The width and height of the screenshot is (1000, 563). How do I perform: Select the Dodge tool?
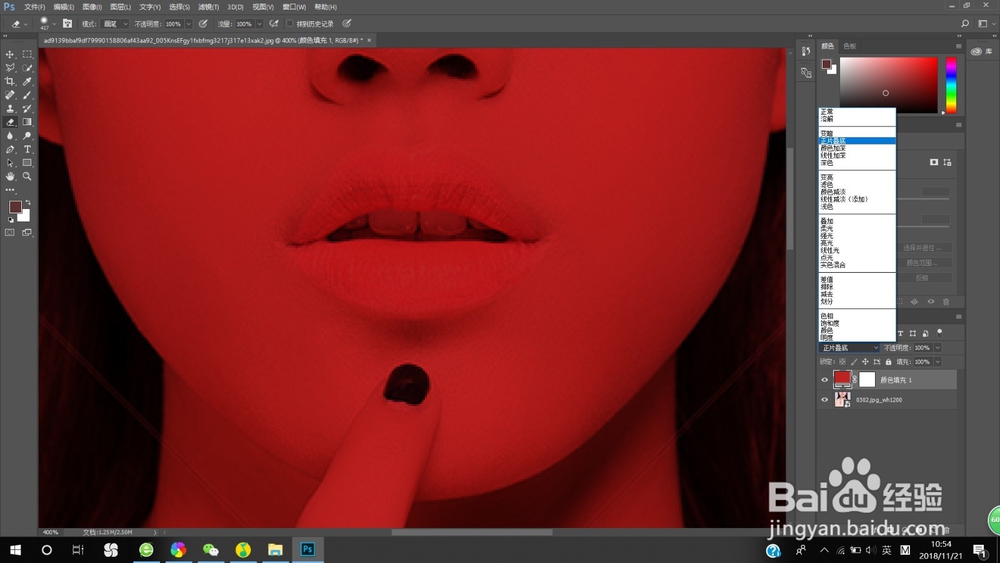click(27, 136)
